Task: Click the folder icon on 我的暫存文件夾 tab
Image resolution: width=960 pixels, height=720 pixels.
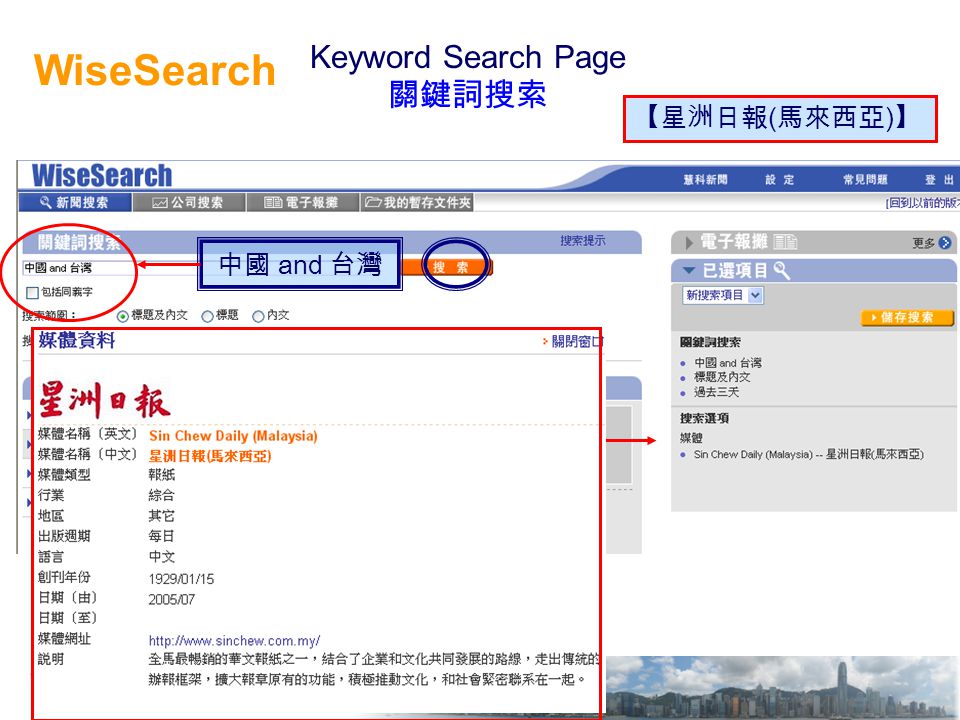Action: tap(373, 202)
